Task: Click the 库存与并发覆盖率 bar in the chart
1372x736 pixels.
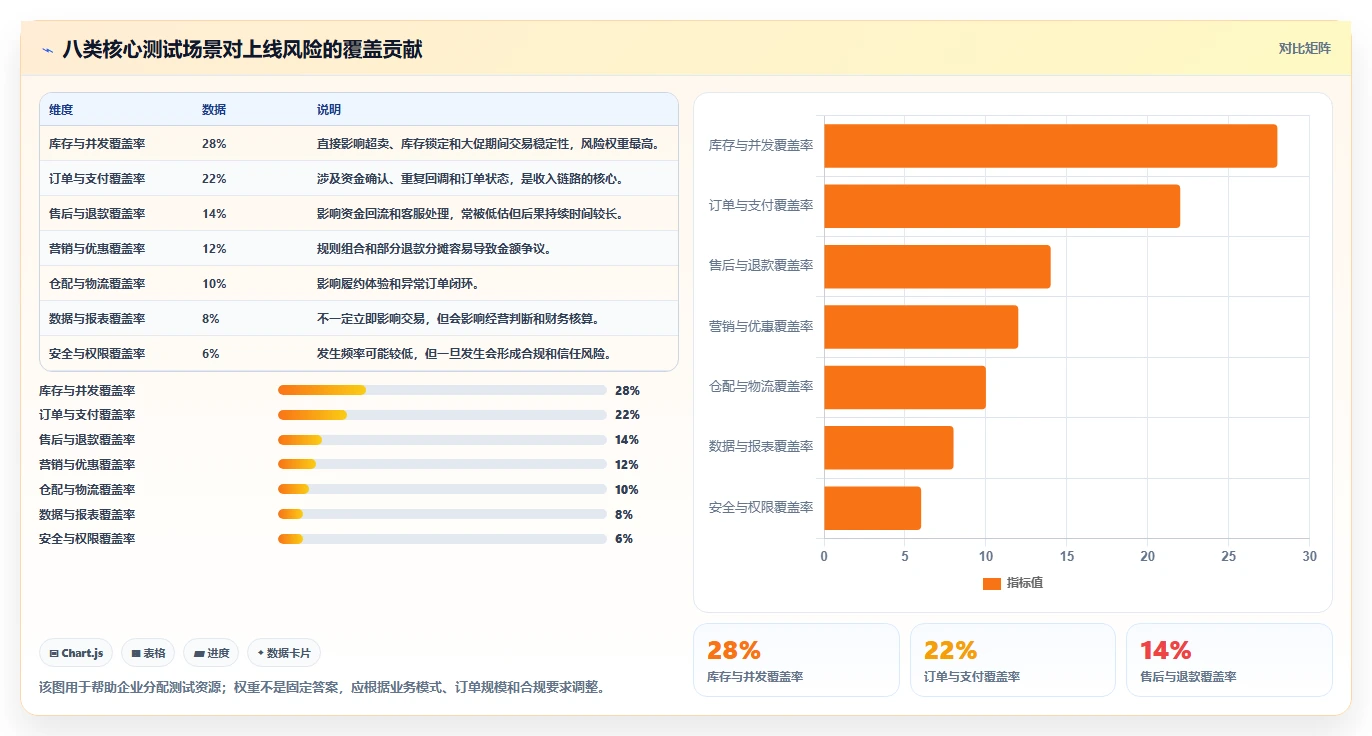Action: click(1050, 146)
